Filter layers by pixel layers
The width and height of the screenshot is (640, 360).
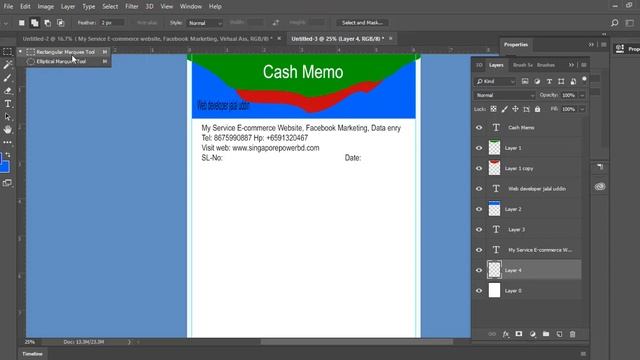tap(525, 81)
